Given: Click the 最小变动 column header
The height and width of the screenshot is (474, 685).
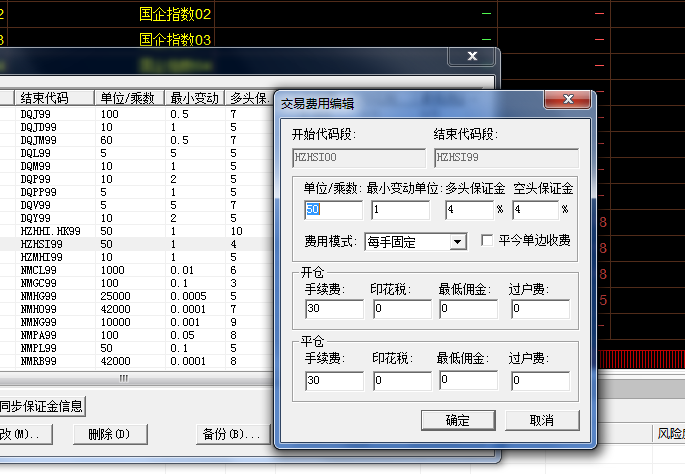Looking at the screenshot, I should [195, 98].
